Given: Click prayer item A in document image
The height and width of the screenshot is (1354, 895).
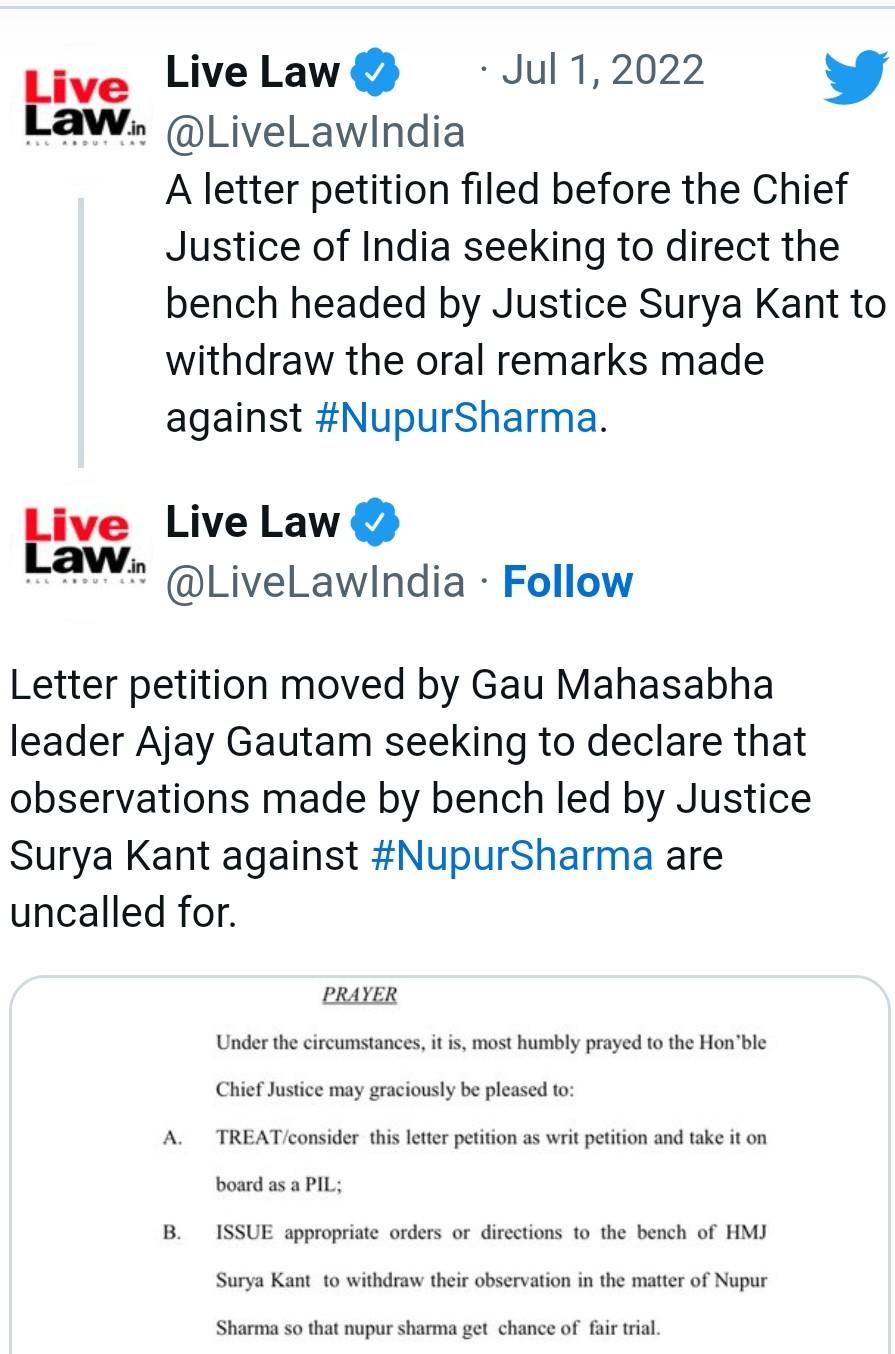Looking at the screenshot, I should 465,1161.
